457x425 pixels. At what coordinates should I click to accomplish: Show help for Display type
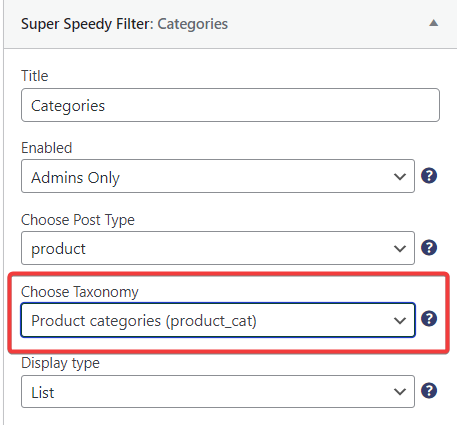429,391
